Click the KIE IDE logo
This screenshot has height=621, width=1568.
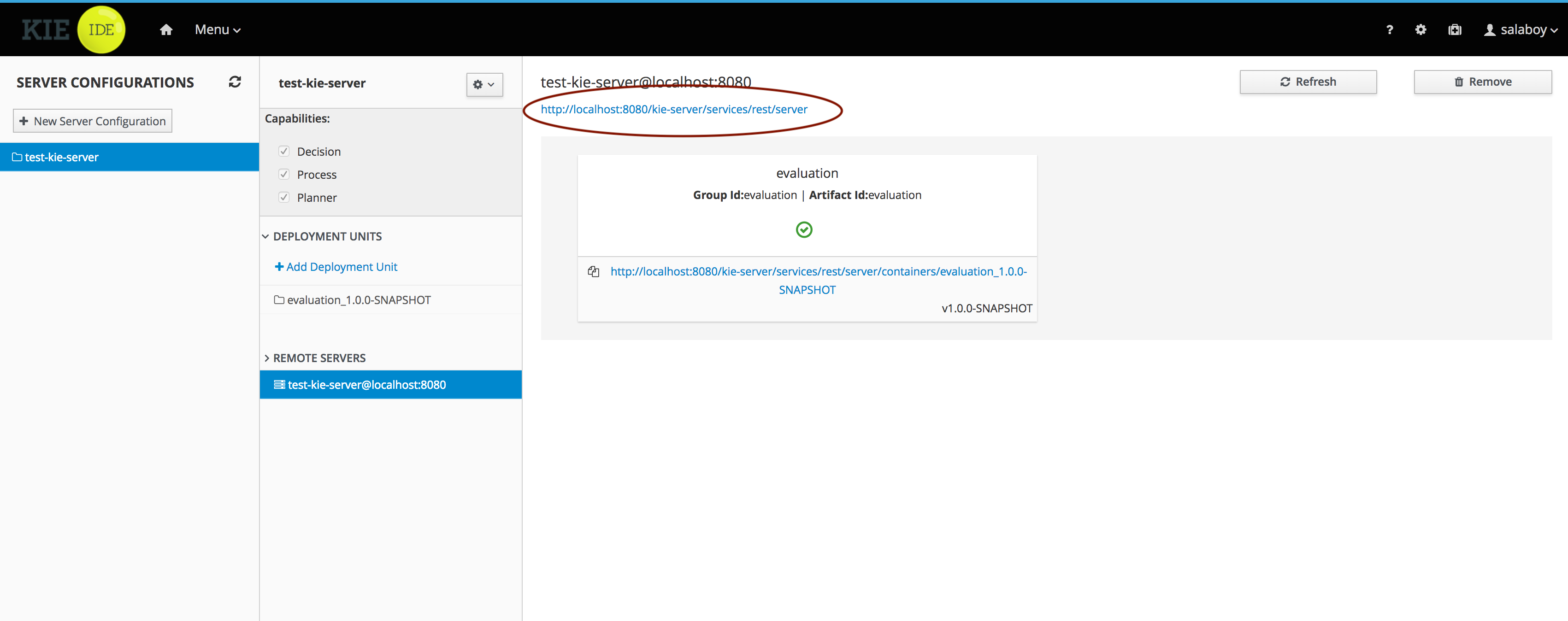point(73,29)
